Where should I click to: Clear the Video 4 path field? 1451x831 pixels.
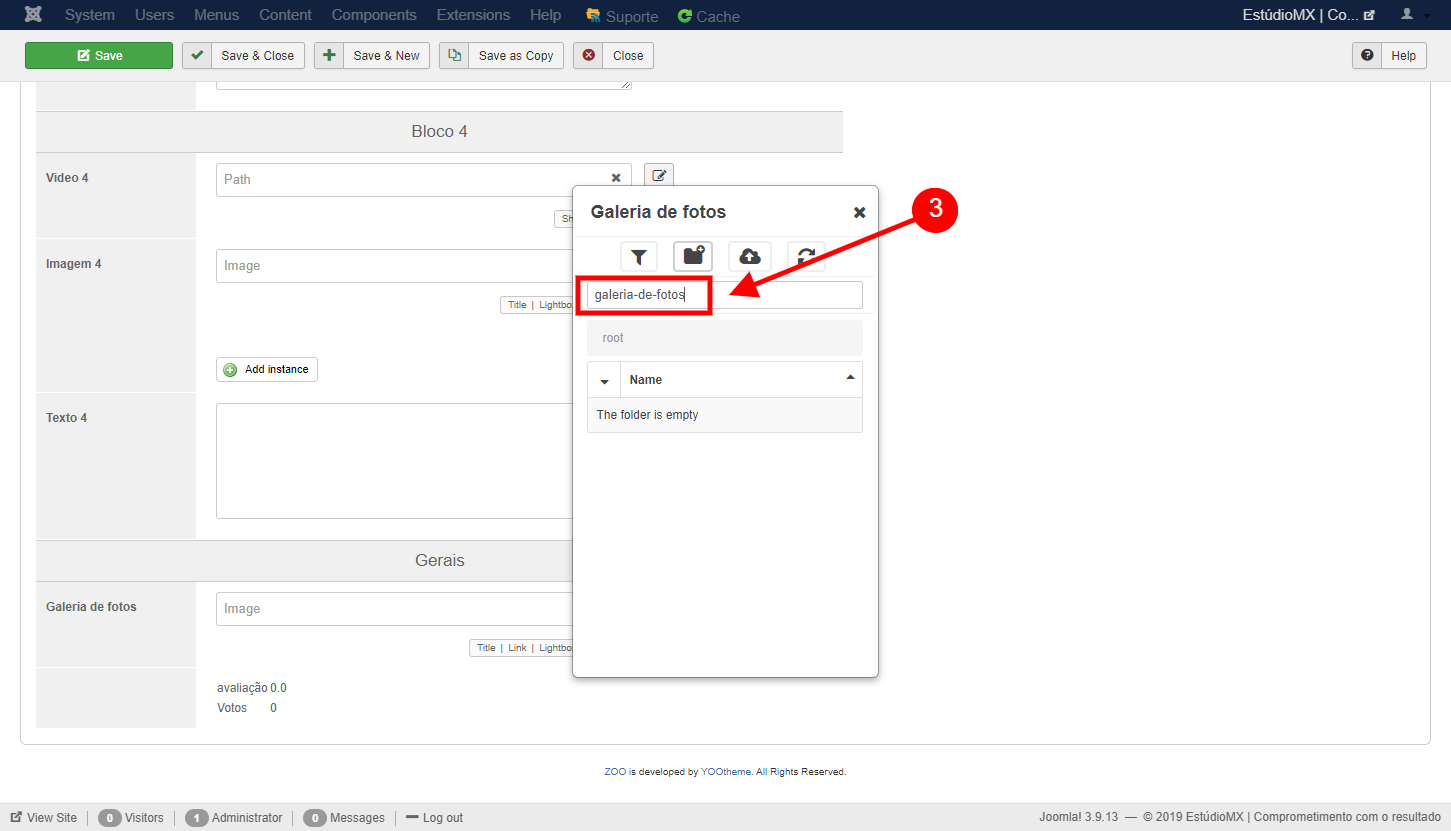(x=616, y=179)
